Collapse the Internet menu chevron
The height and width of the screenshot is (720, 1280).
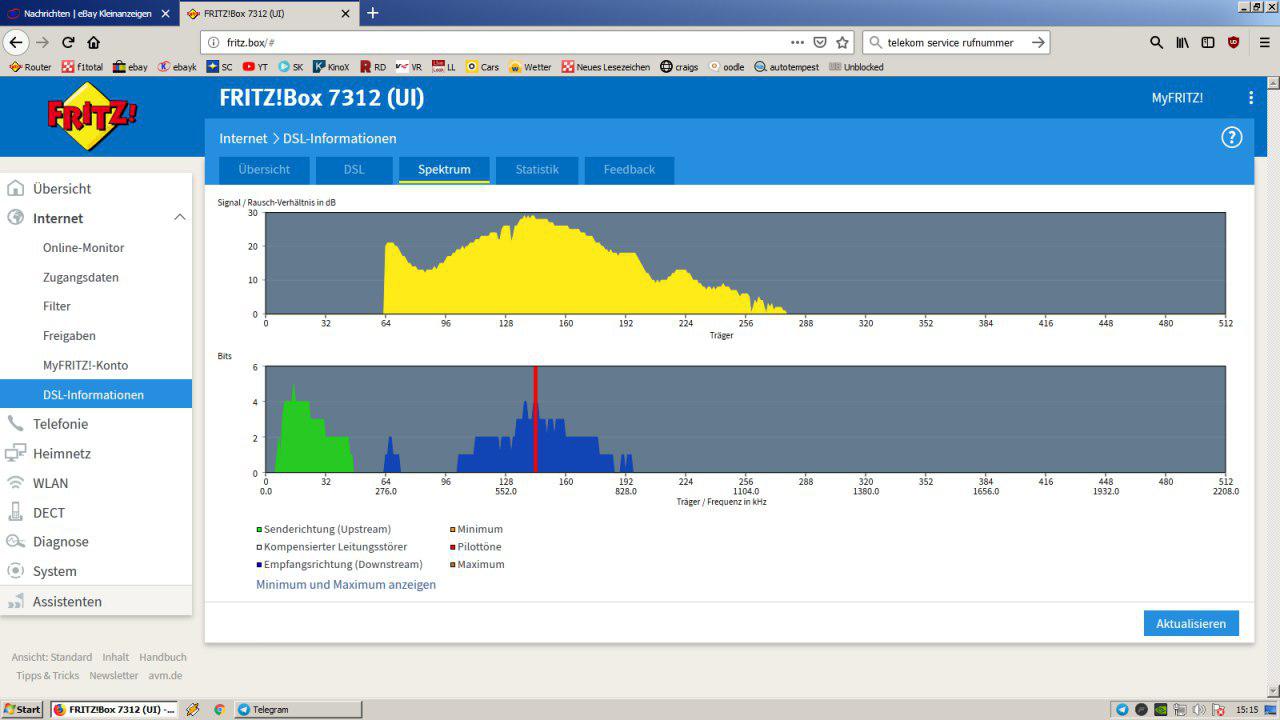[x=180, y=218]
